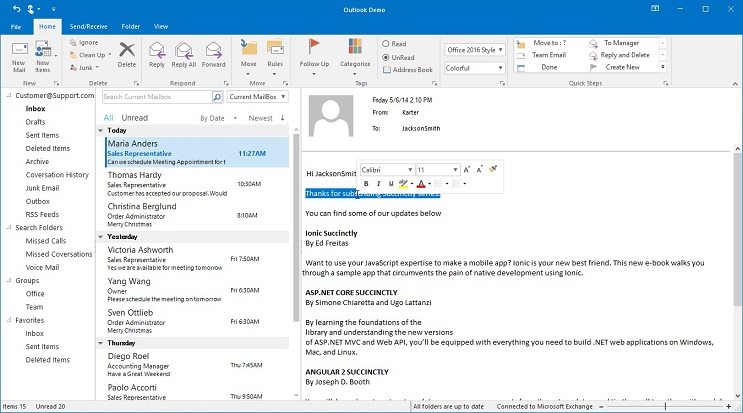
Task: Click the reading pane vertical scrollbar
Action: pyautogui.click(x=737, y=229)
